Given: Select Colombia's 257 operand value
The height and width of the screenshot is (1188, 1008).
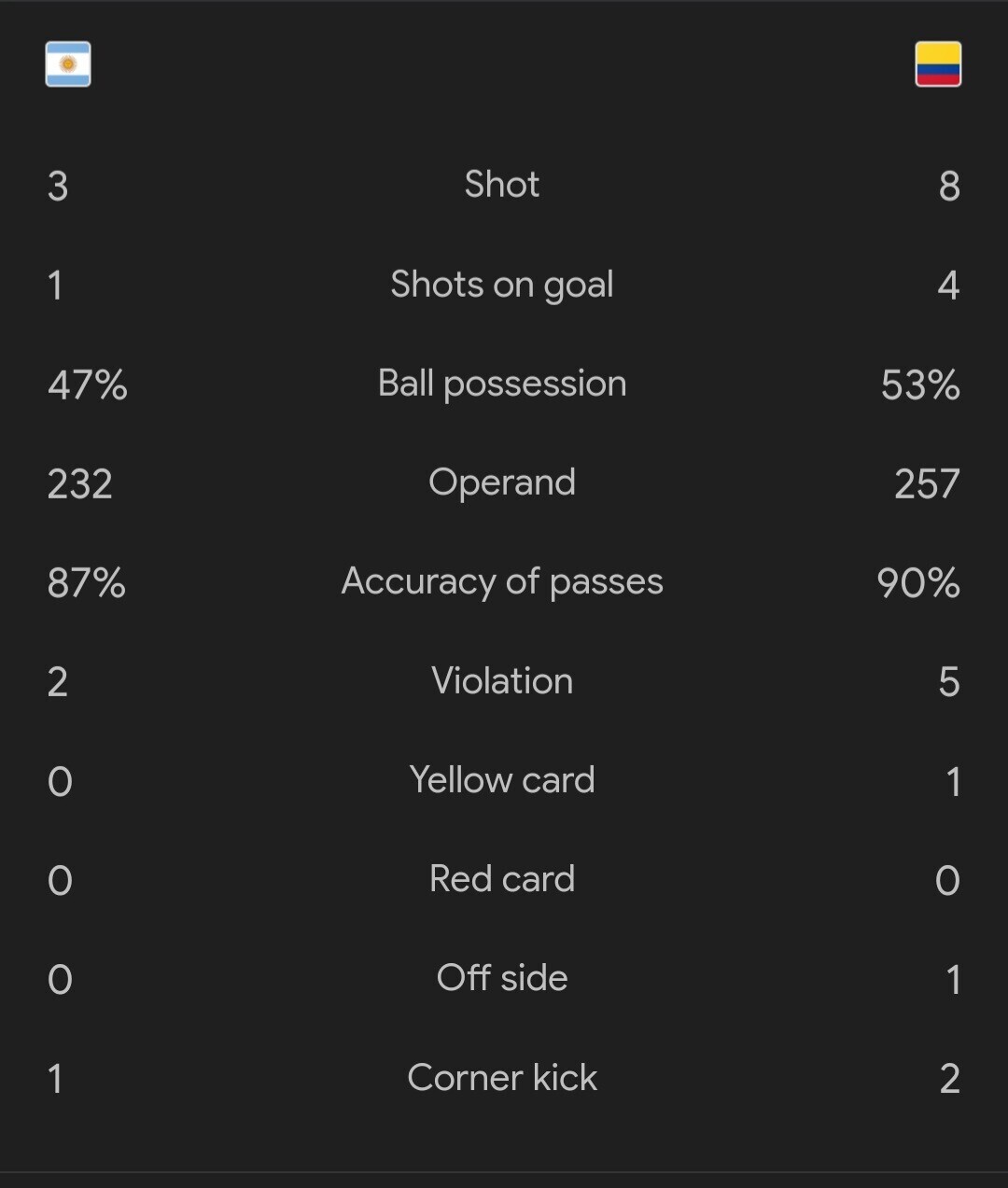Looking at the screenshot, I should click(x=927, y=483).
